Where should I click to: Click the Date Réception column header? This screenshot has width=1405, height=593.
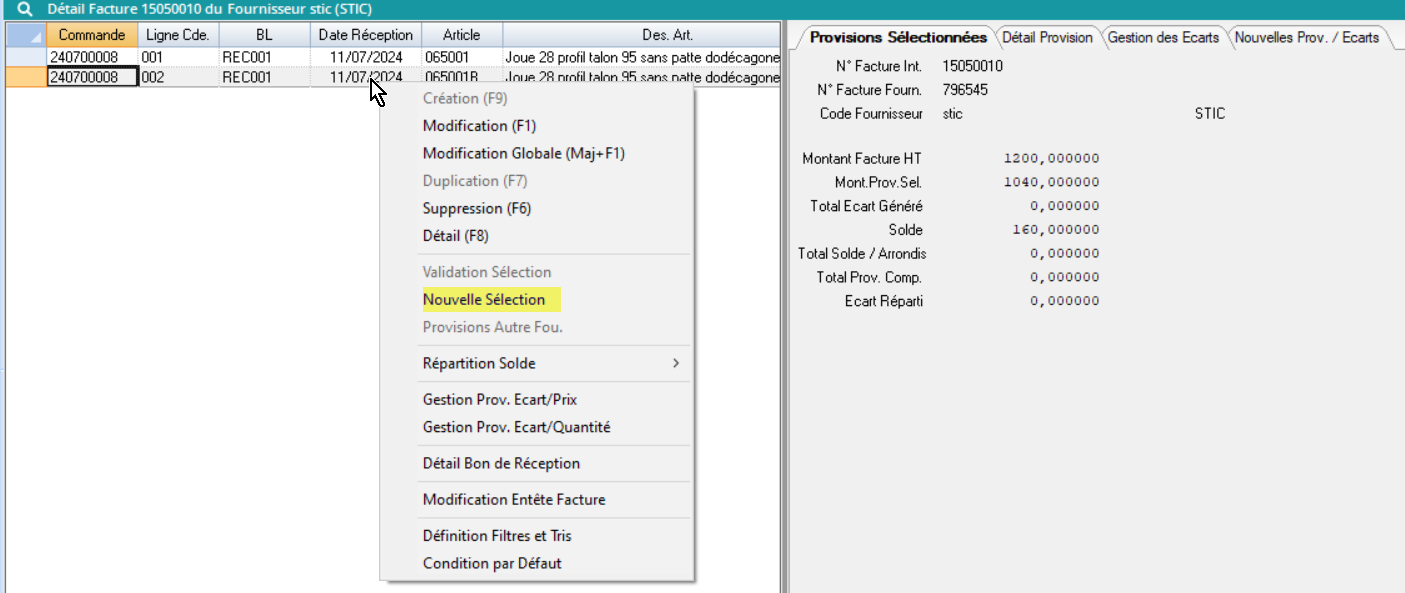tap(365, 35)
